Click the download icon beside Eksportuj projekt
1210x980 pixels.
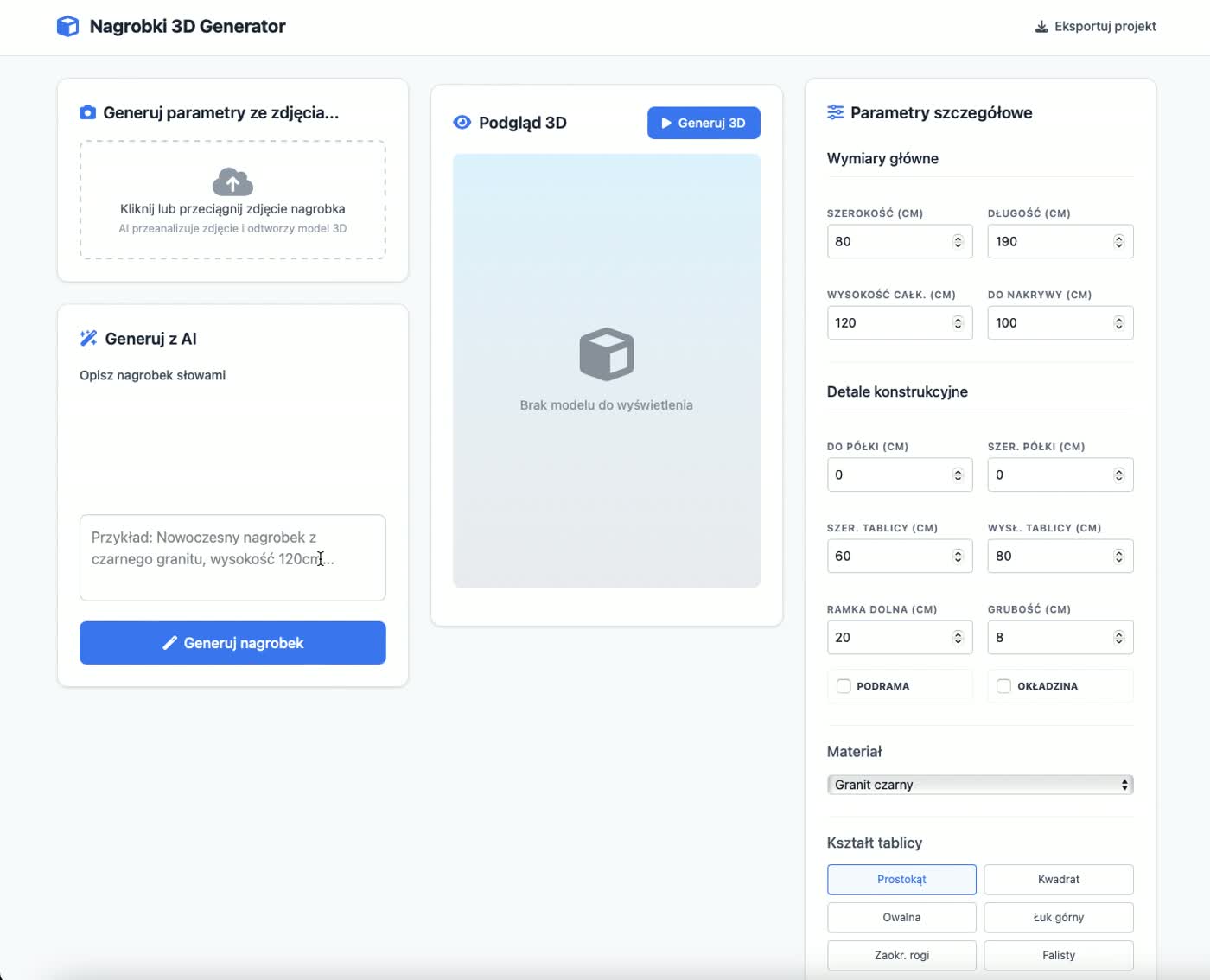coord(1041,26)
